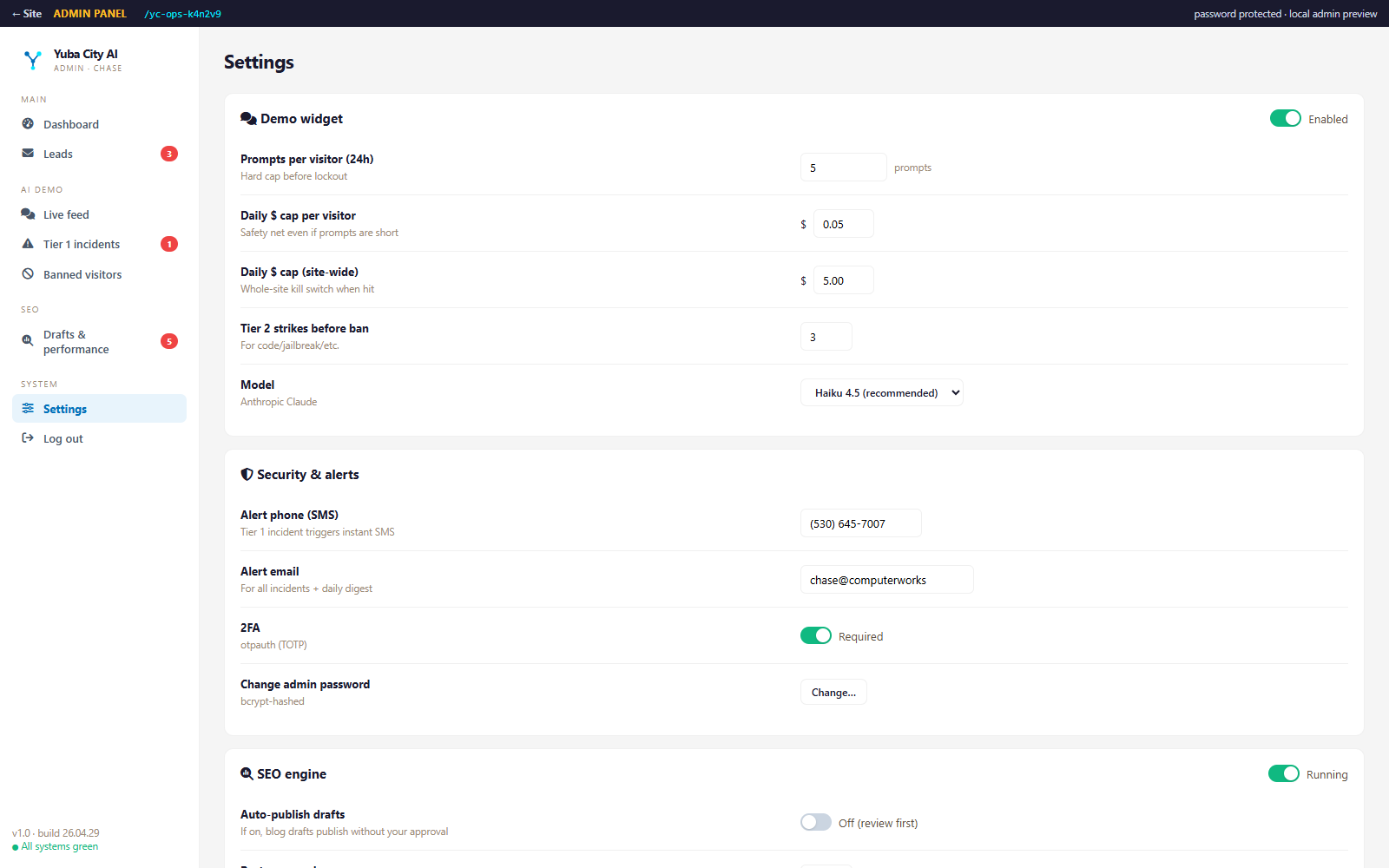Click the Tier 1 incidents warning icon
The image size is (1389, 868).
pyautogui.click(x=28, y=244)
